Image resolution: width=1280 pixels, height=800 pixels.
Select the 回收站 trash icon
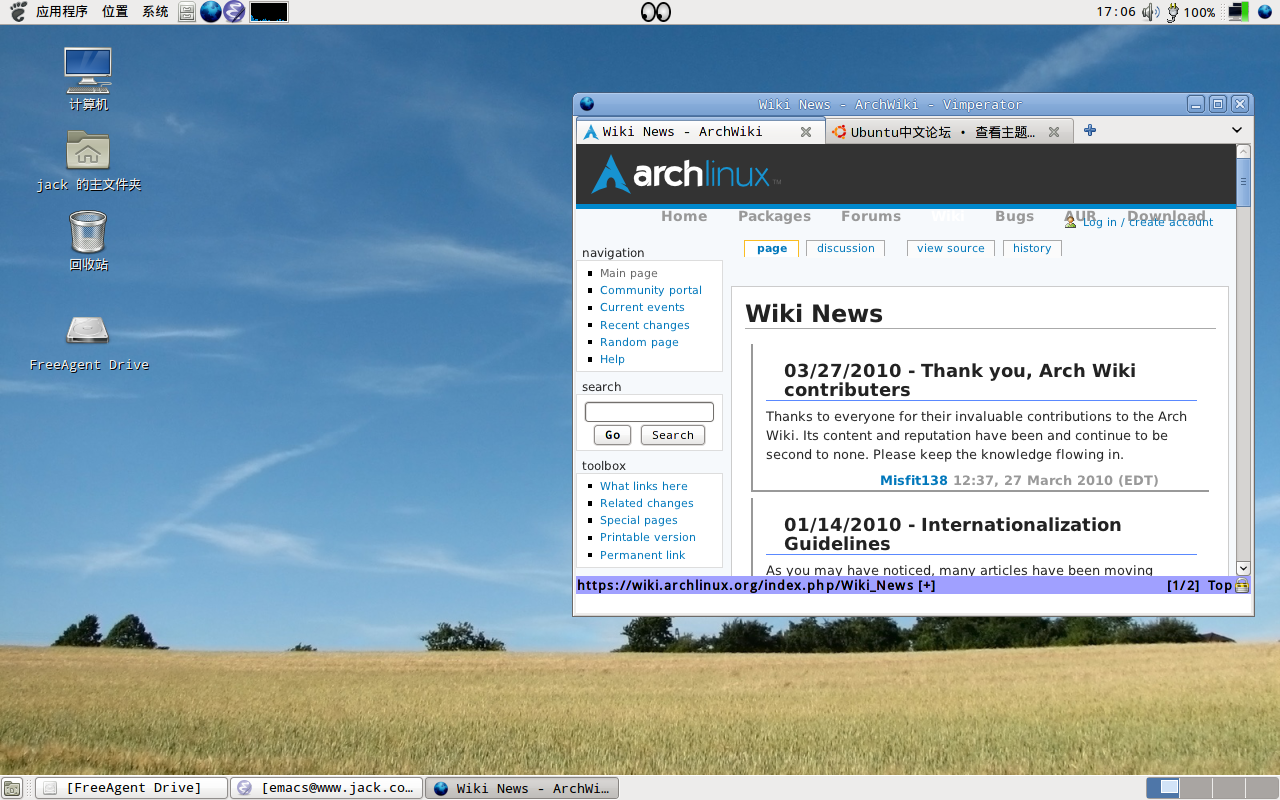point(88,240)
